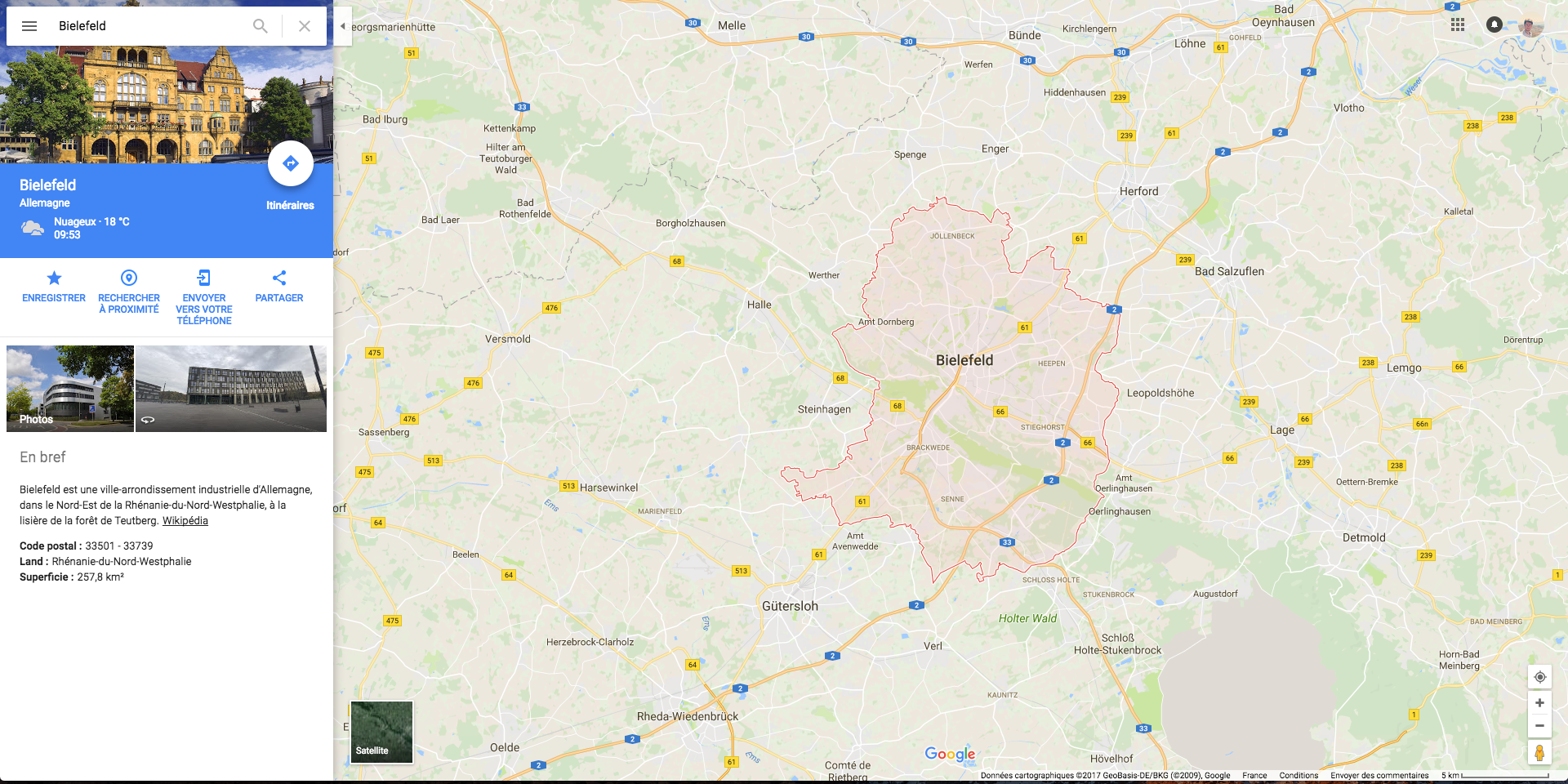Click Rechercher à proximité icon
1568x784 pixels.
129,278
